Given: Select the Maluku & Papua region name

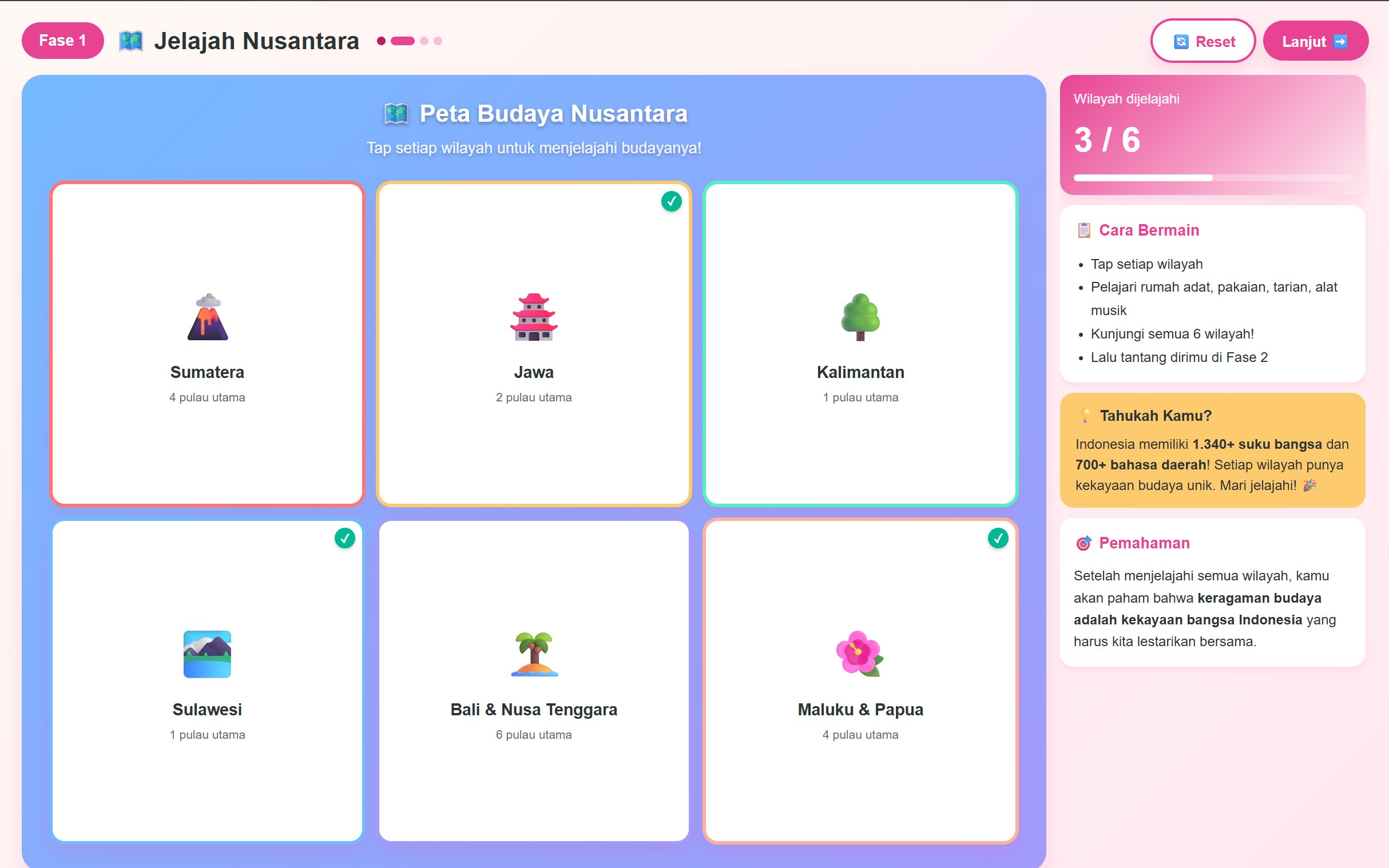Looking at the screenshot, I should coord(860,710).
